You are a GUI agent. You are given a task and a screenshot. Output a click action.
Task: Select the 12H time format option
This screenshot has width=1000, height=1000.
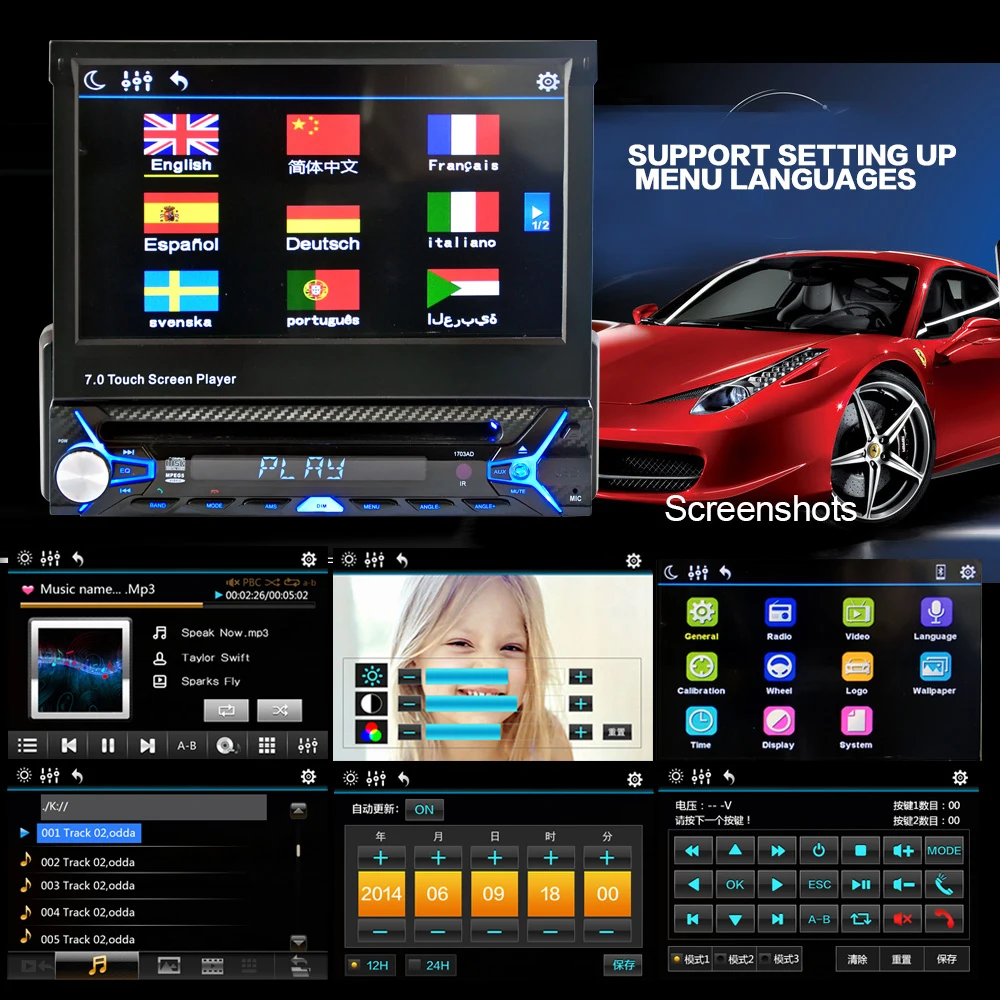point(370,965)
